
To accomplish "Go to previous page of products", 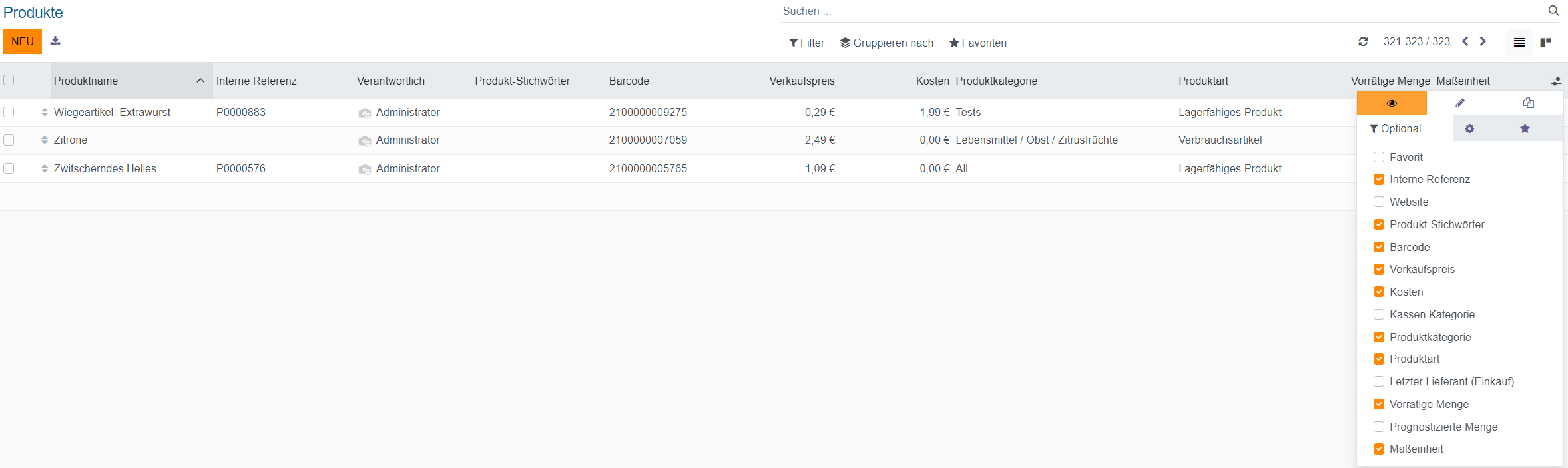I will [x=1465, y=41].
